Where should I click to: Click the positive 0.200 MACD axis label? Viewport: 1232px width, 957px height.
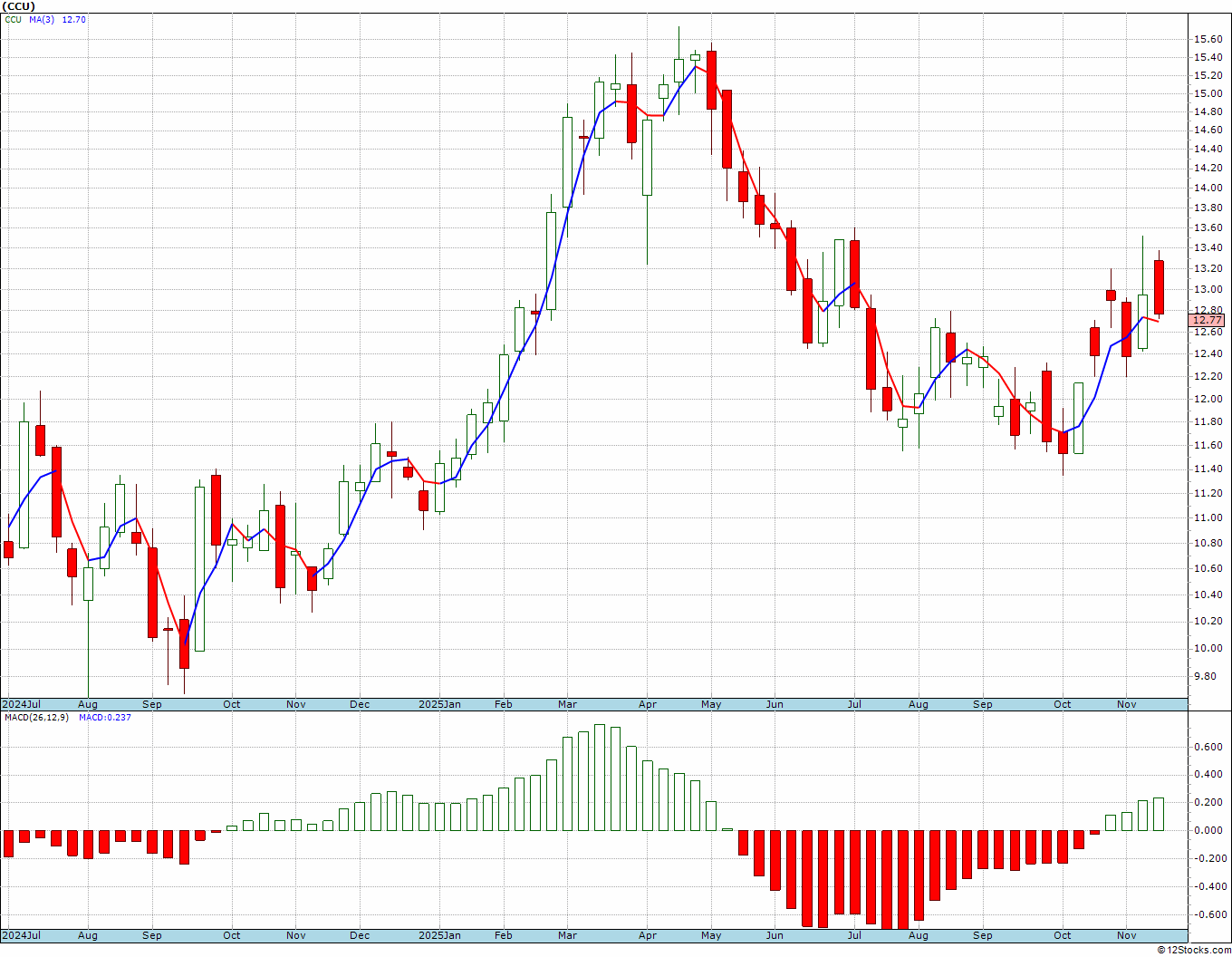(1210, 803)
